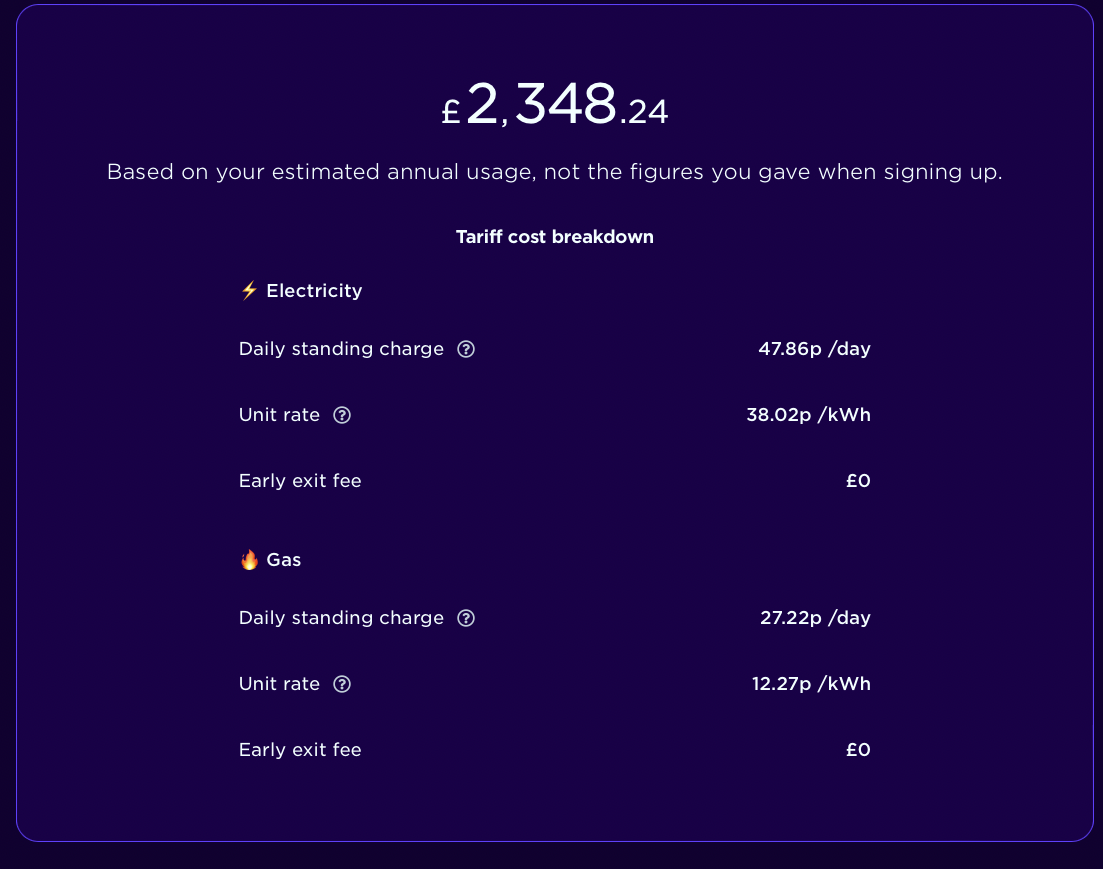Click the estimated annual usage description text

pos(554,172)
